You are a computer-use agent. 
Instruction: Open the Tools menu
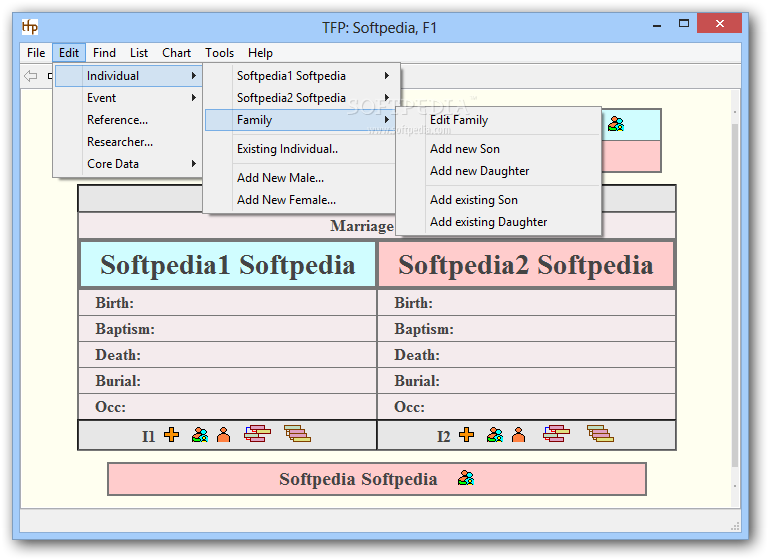point(219,52)
